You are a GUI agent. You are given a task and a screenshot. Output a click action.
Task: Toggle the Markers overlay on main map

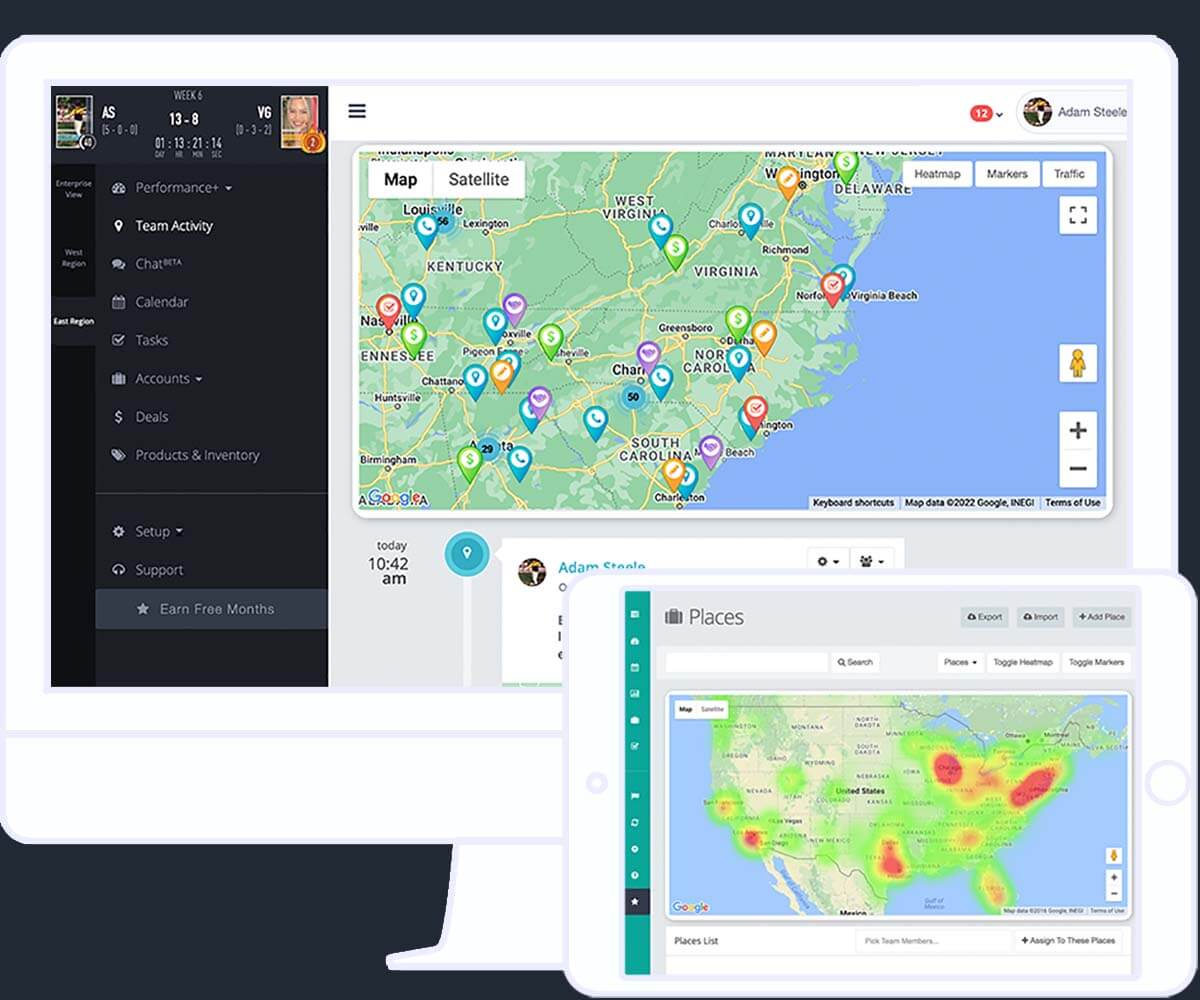pos(1007,174)
